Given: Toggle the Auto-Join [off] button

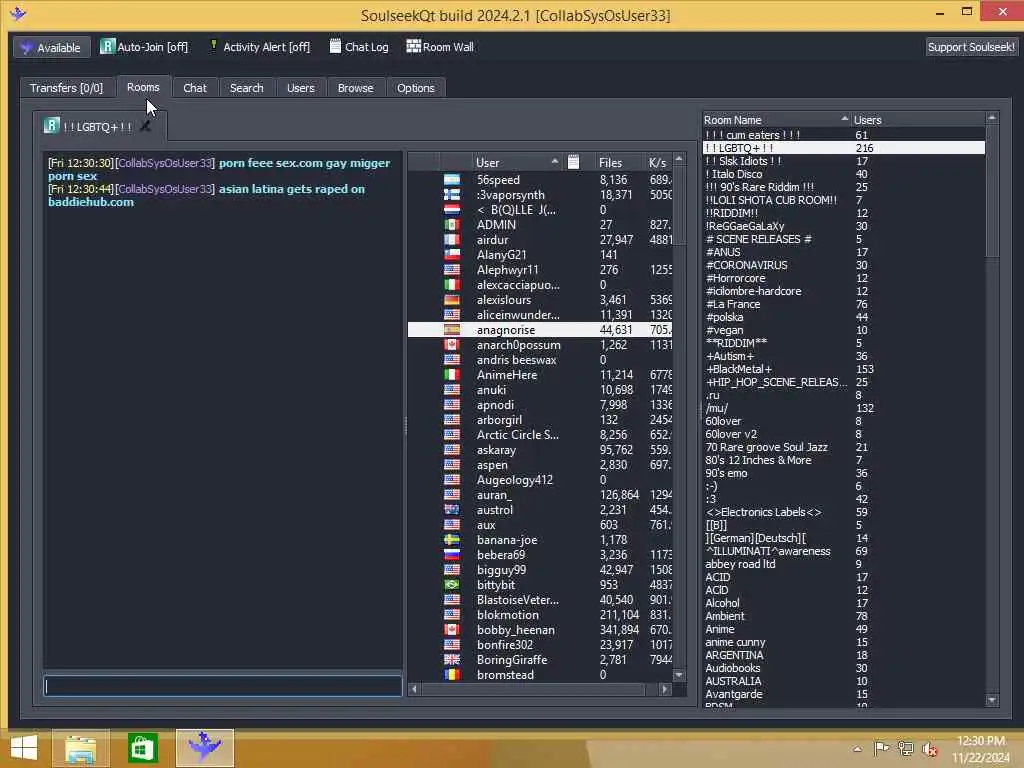Looking at the screenshot, I should 144,47.
